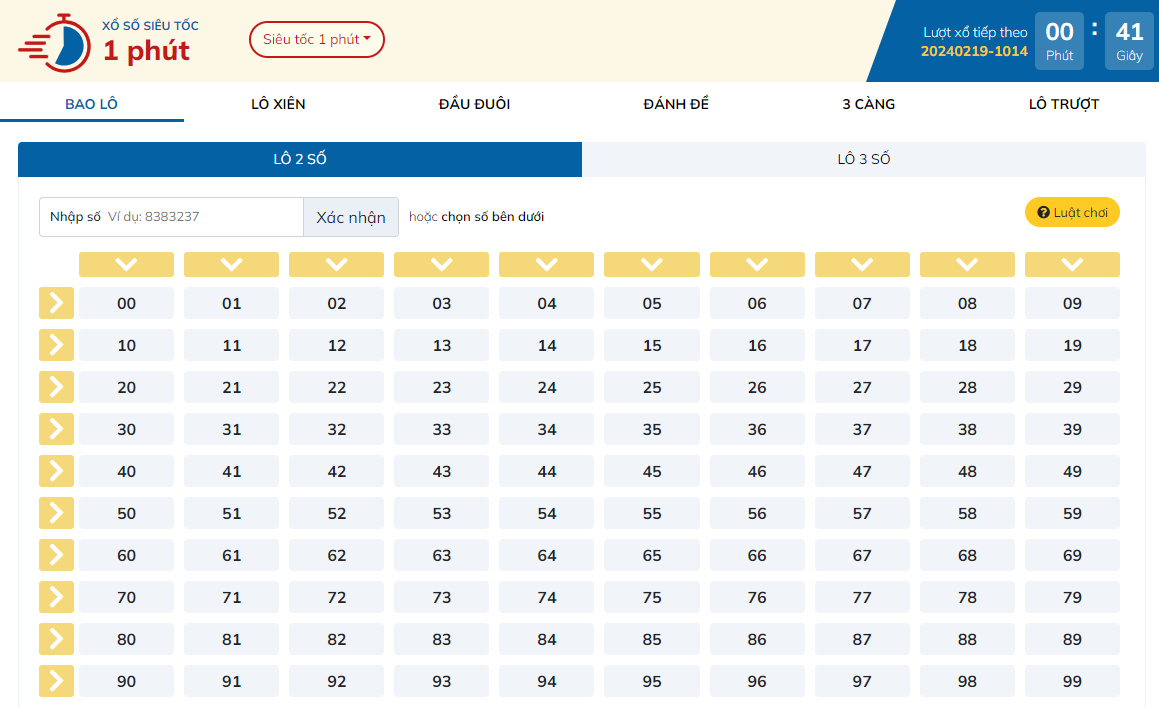
Task: Open the LÔ 3 SỐ tab
Action: point(863,159)
